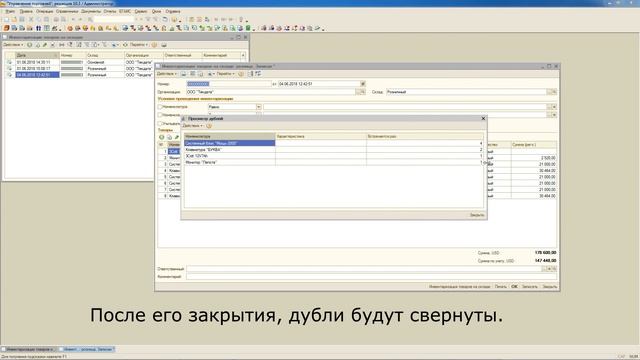Toggle Учитывать checkbox in document form
The image size is (640, 360).
coord(160,123)
